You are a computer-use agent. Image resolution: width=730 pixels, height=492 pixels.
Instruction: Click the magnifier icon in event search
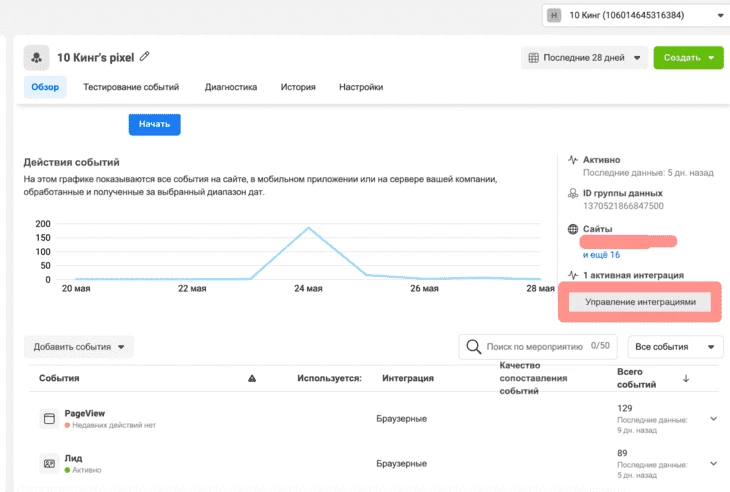click(473, 347)
